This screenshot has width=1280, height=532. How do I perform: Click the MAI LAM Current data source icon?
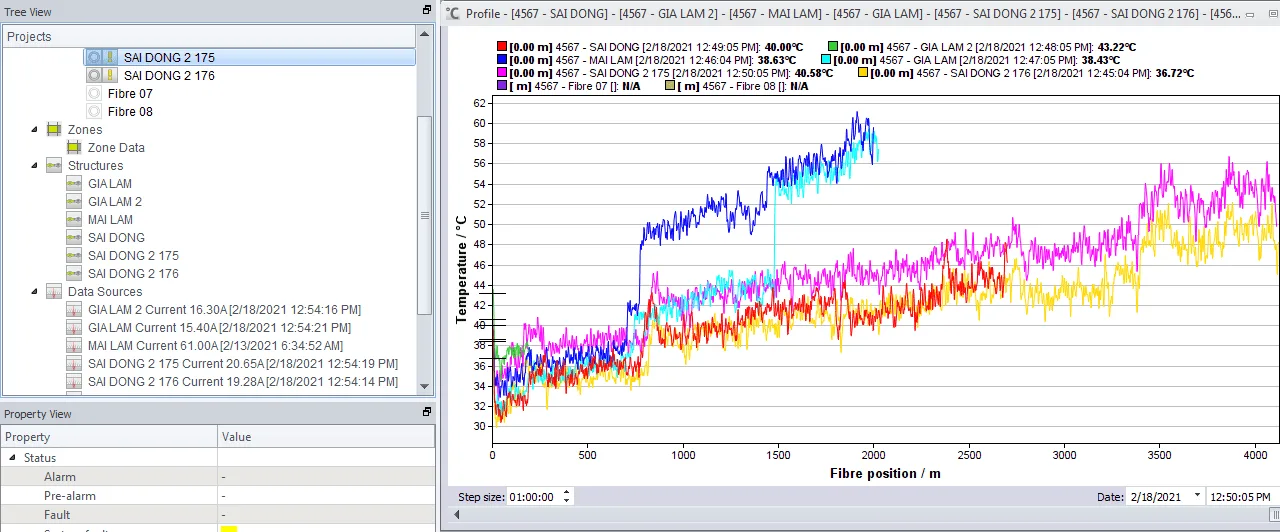pyautogui.click(x=74, y=346)
